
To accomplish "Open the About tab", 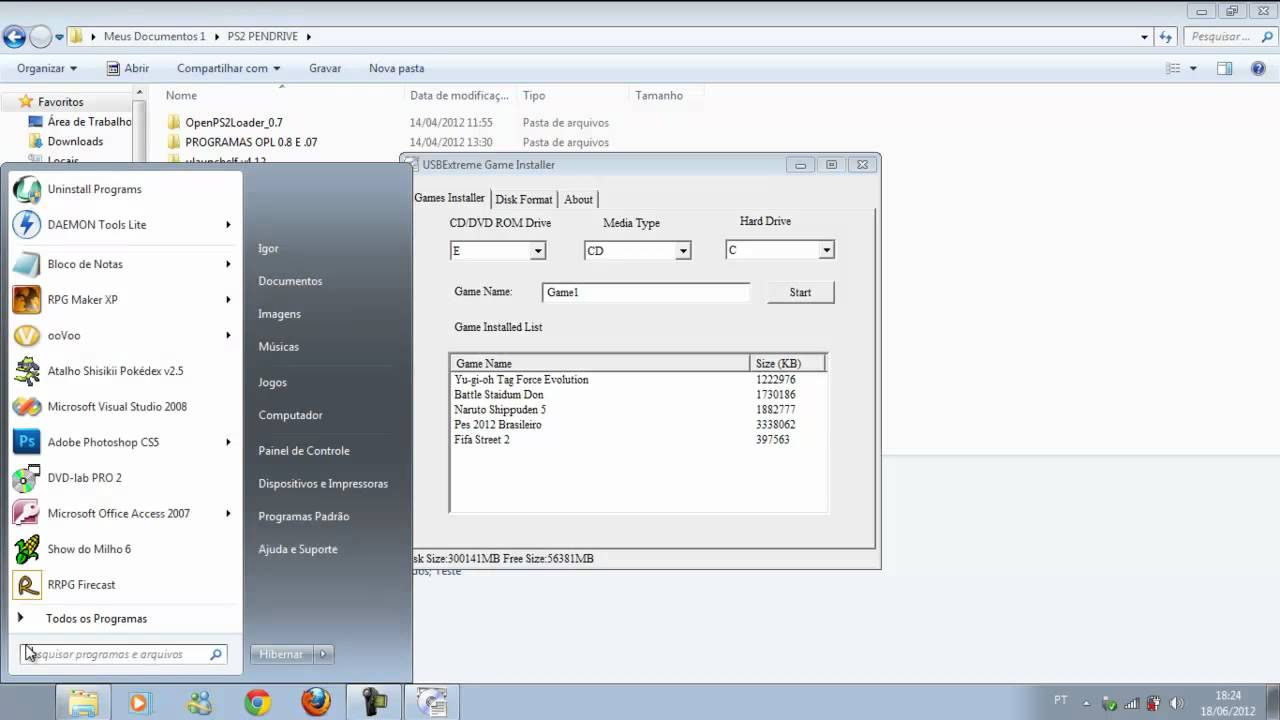I will pyautogui.click(x=578, y=199).
